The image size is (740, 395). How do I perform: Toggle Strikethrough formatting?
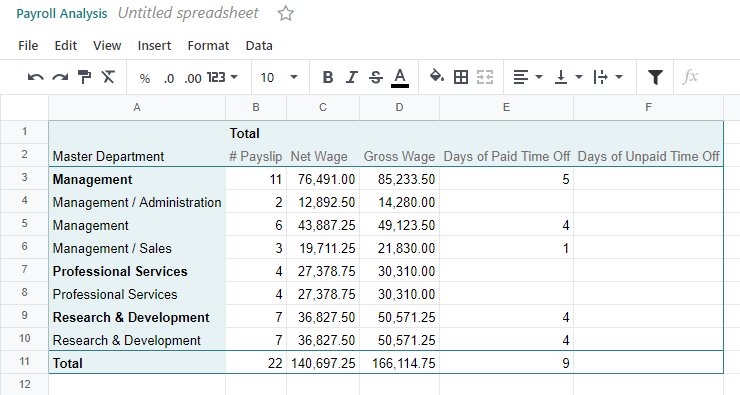click(x=376, y=77)
